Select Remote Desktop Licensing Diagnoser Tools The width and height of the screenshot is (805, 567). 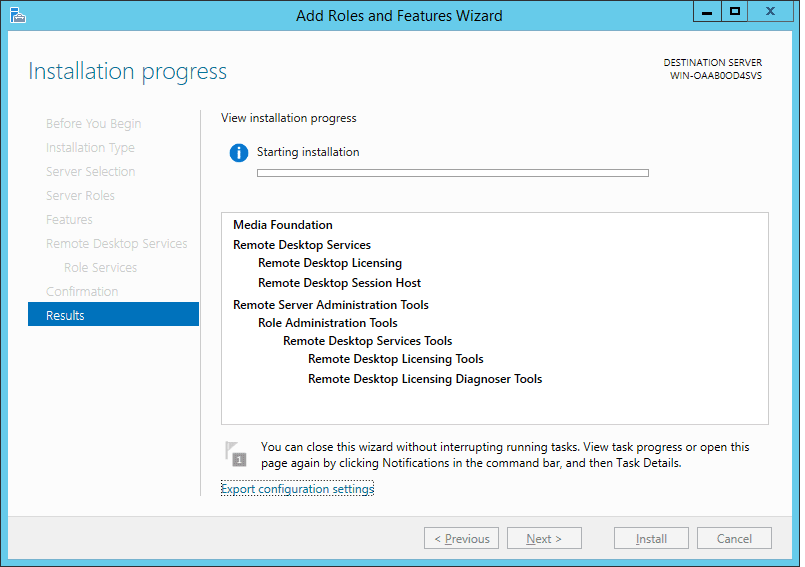tap(425, 379)
